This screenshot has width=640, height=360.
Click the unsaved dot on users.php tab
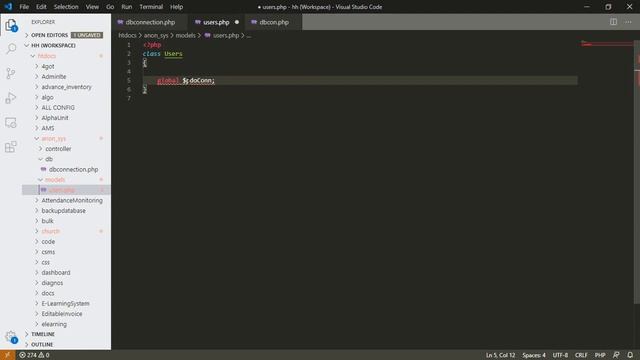pos(237,22)
